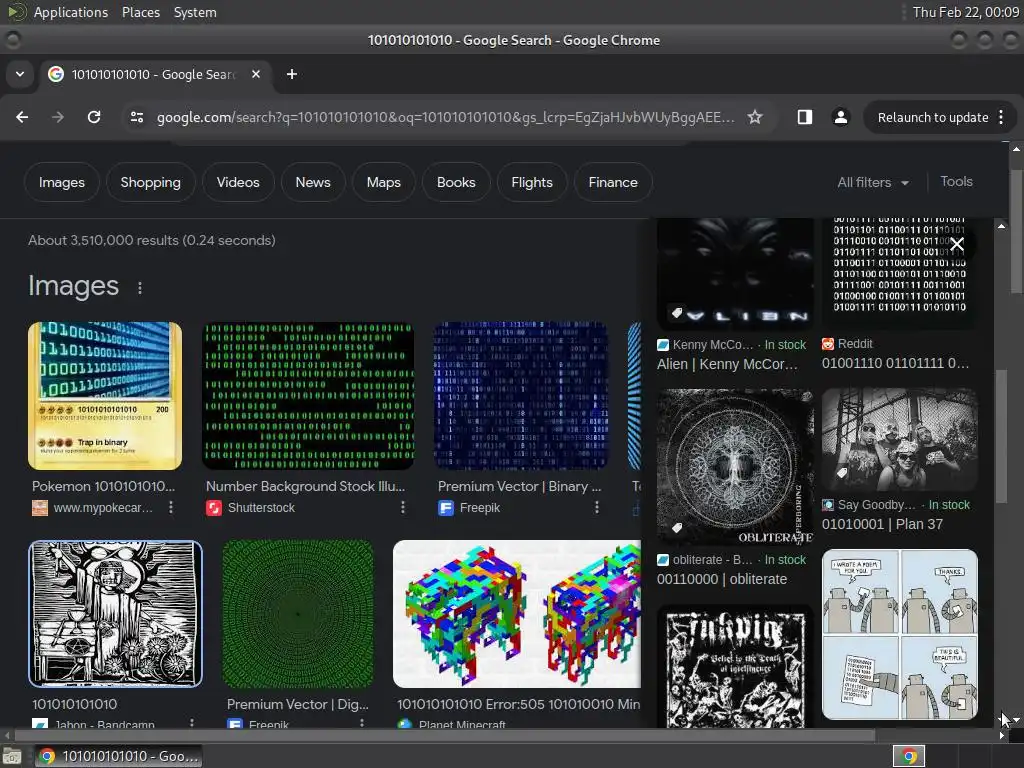The image size is (1024, 768).
Task: Select the Flights filter chip
Action: coord(532,182)
